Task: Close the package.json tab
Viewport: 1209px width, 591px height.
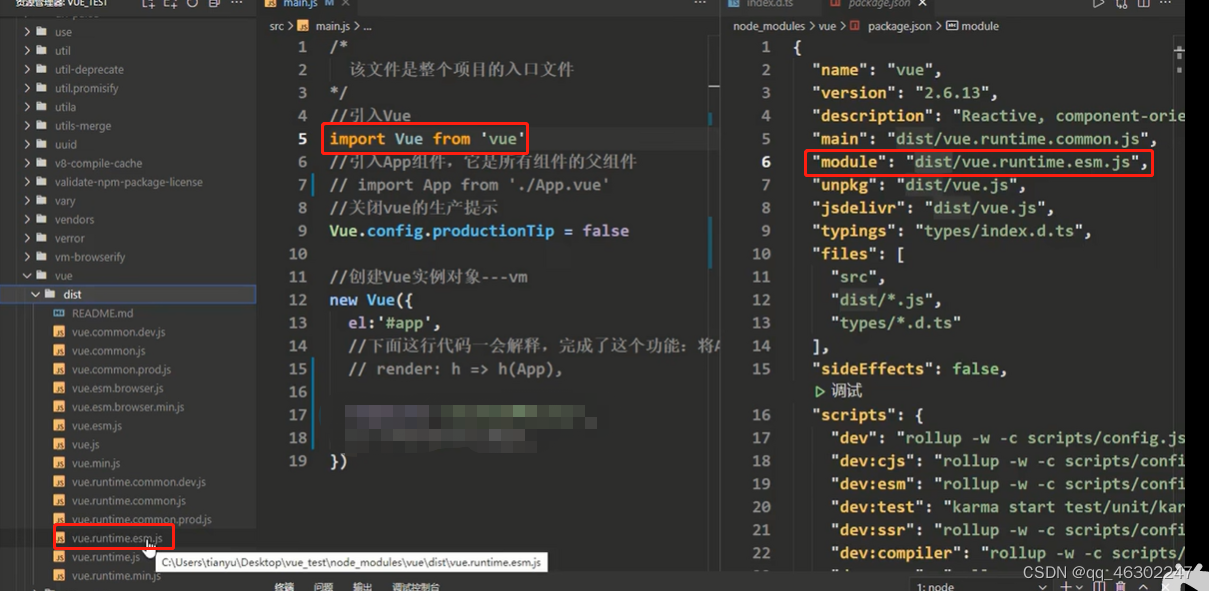Action: [921, 4]
